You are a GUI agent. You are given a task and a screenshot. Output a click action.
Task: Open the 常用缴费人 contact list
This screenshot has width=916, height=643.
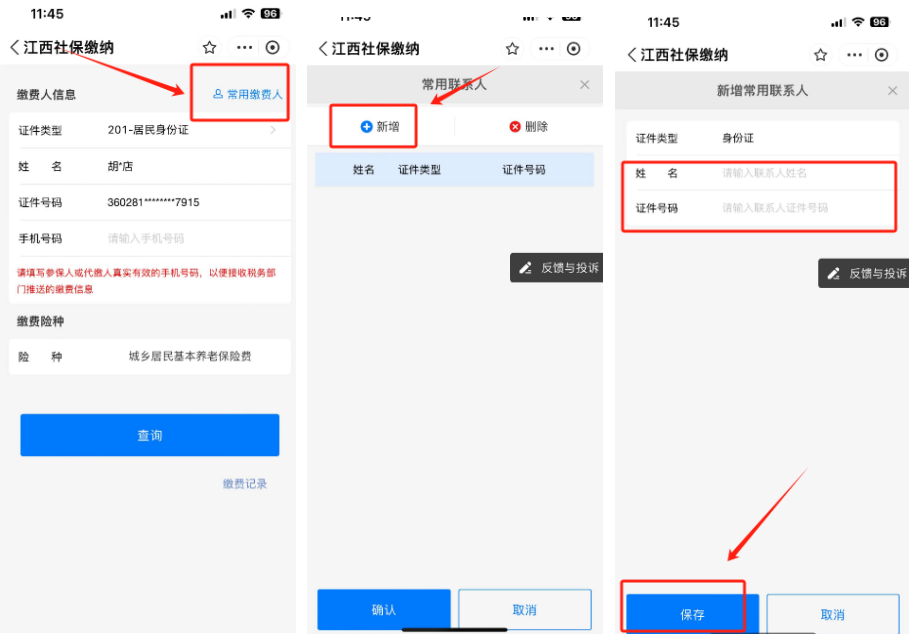coord(248,95)
